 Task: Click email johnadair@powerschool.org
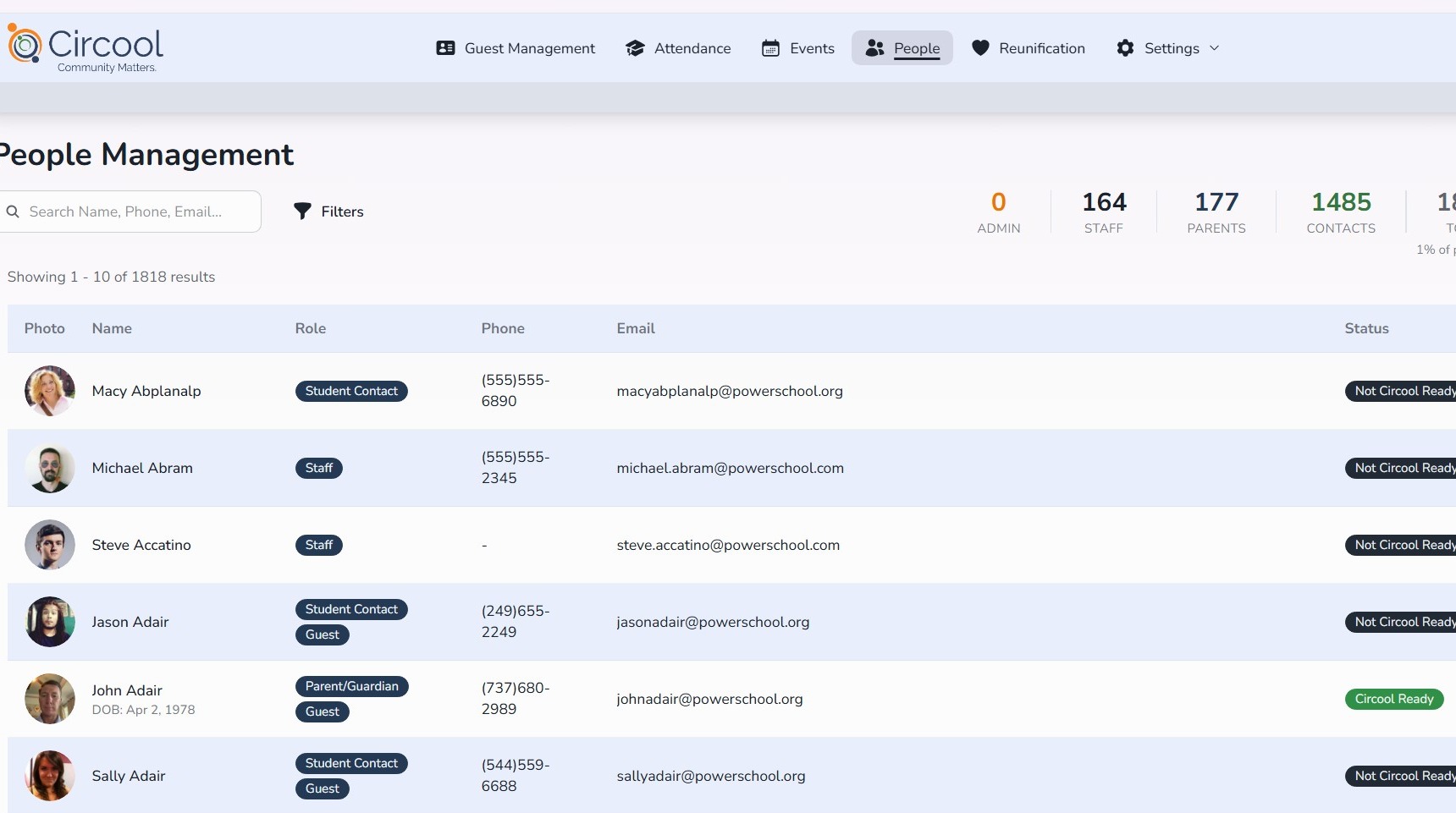pyautogui.click(x=709, y=699)
